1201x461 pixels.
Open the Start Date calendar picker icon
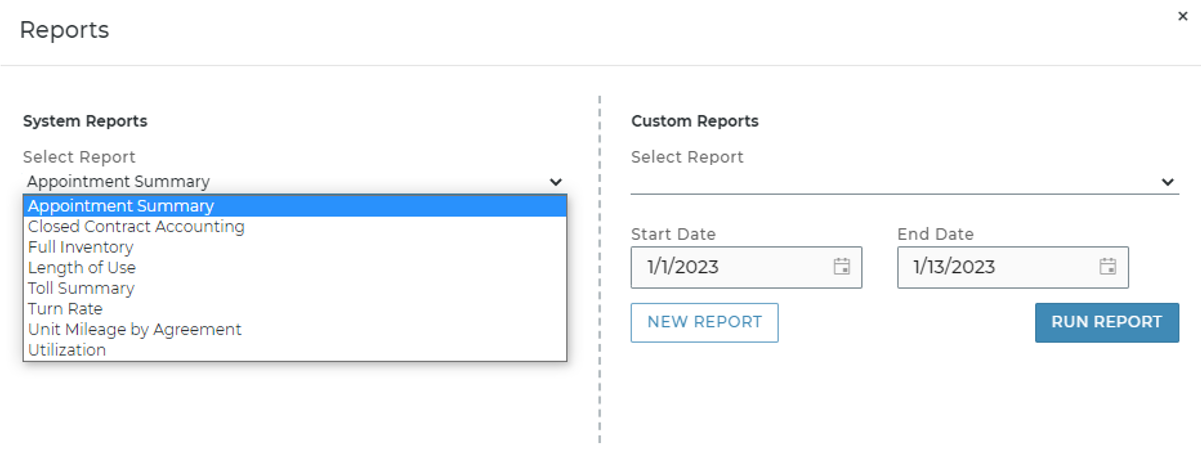click(x=842, y=267)
